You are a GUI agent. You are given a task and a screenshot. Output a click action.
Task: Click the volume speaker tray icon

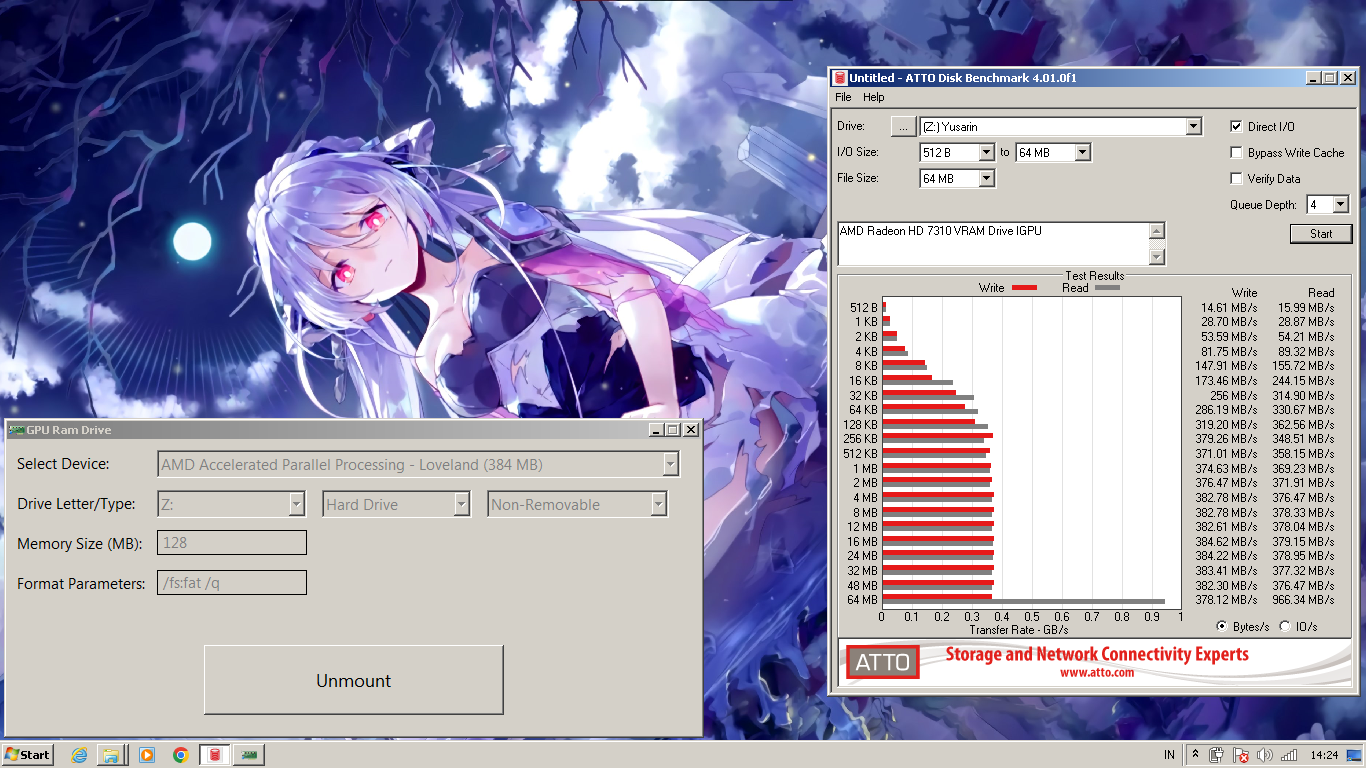(1265, 755)
